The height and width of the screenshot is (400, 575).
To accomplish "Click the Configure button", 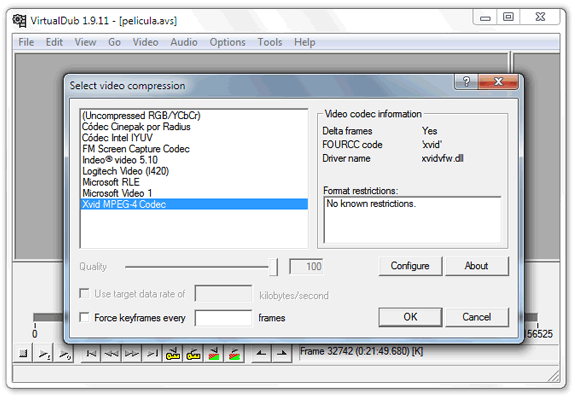I will [x=410, y=266].
